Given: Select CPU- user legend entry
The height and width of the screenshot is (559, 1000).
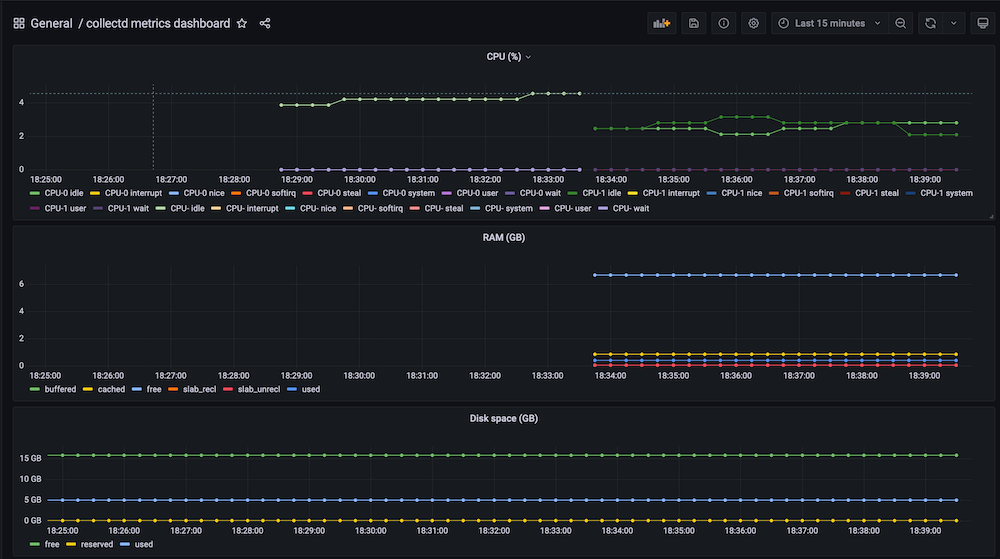Looking at the screenshot, I should (573, 208).
